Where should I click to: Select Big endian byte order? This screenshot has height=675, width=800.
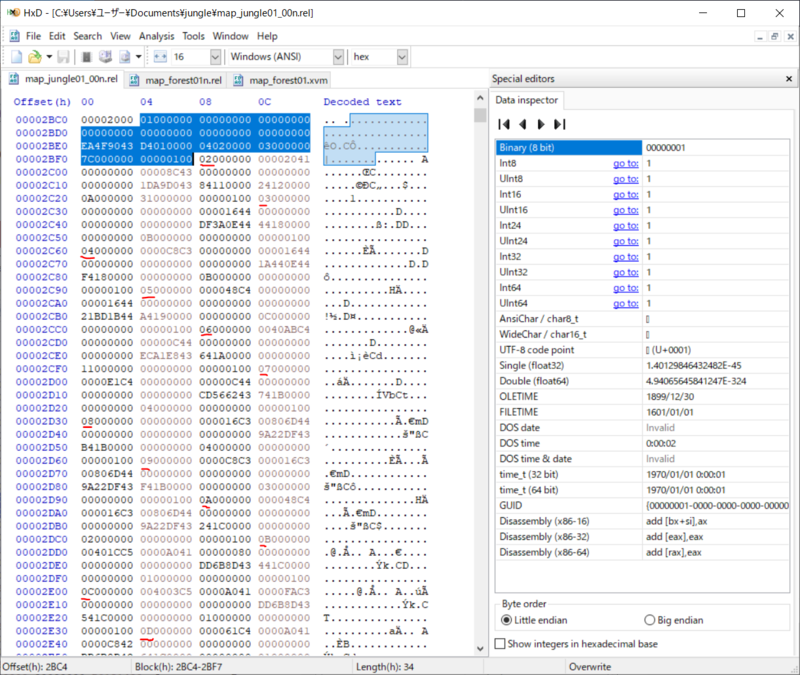(x=673, y=620)
